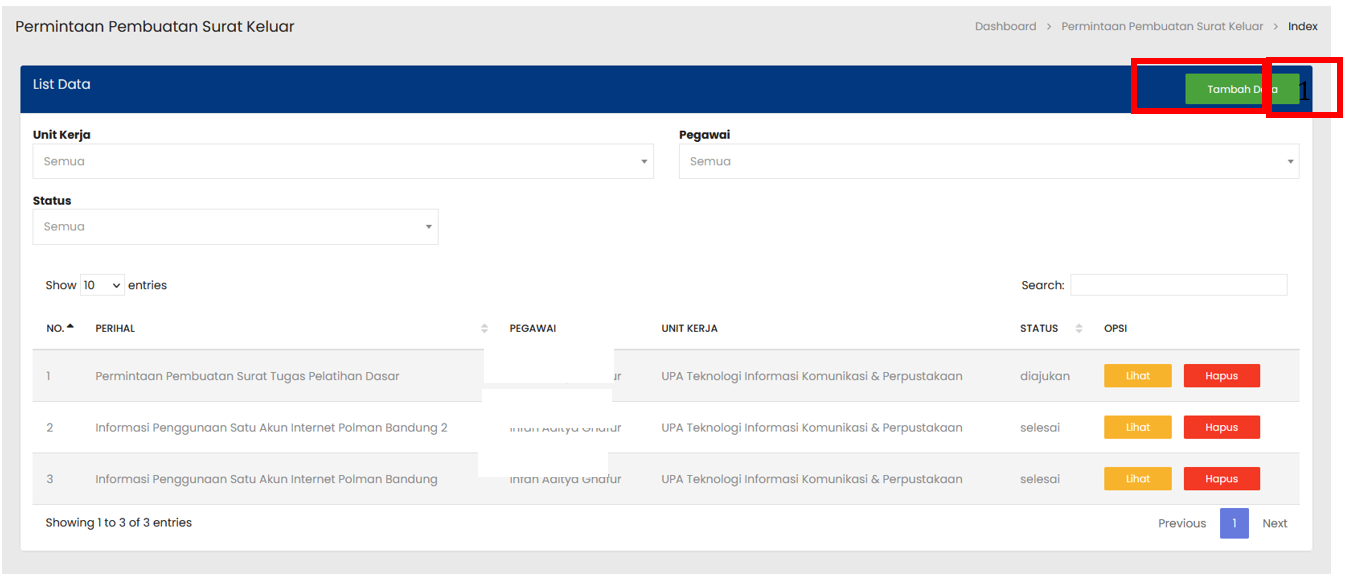Sort table by STATUS column header

[1039, 328]
